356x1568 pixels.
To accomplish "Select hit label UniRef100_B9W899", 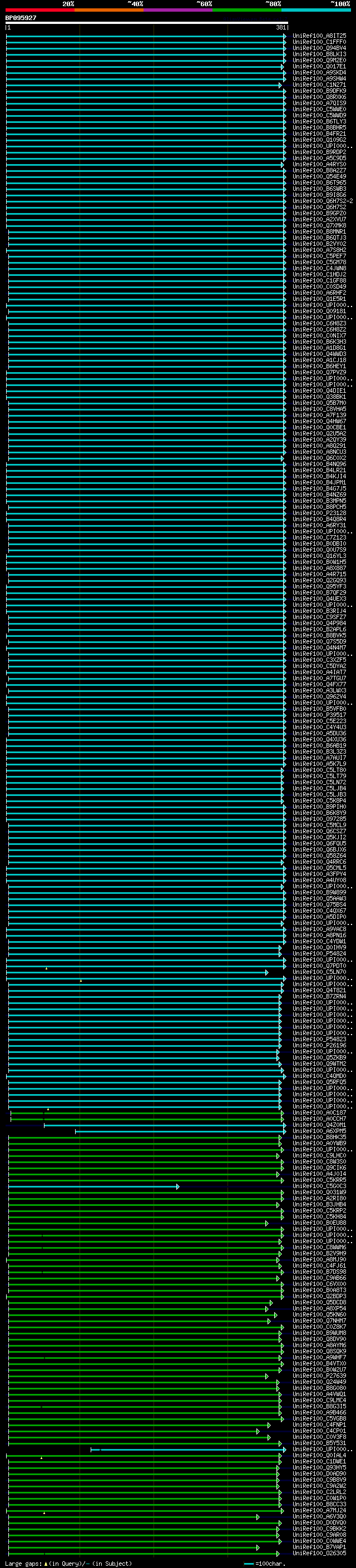I will [319, 892].
